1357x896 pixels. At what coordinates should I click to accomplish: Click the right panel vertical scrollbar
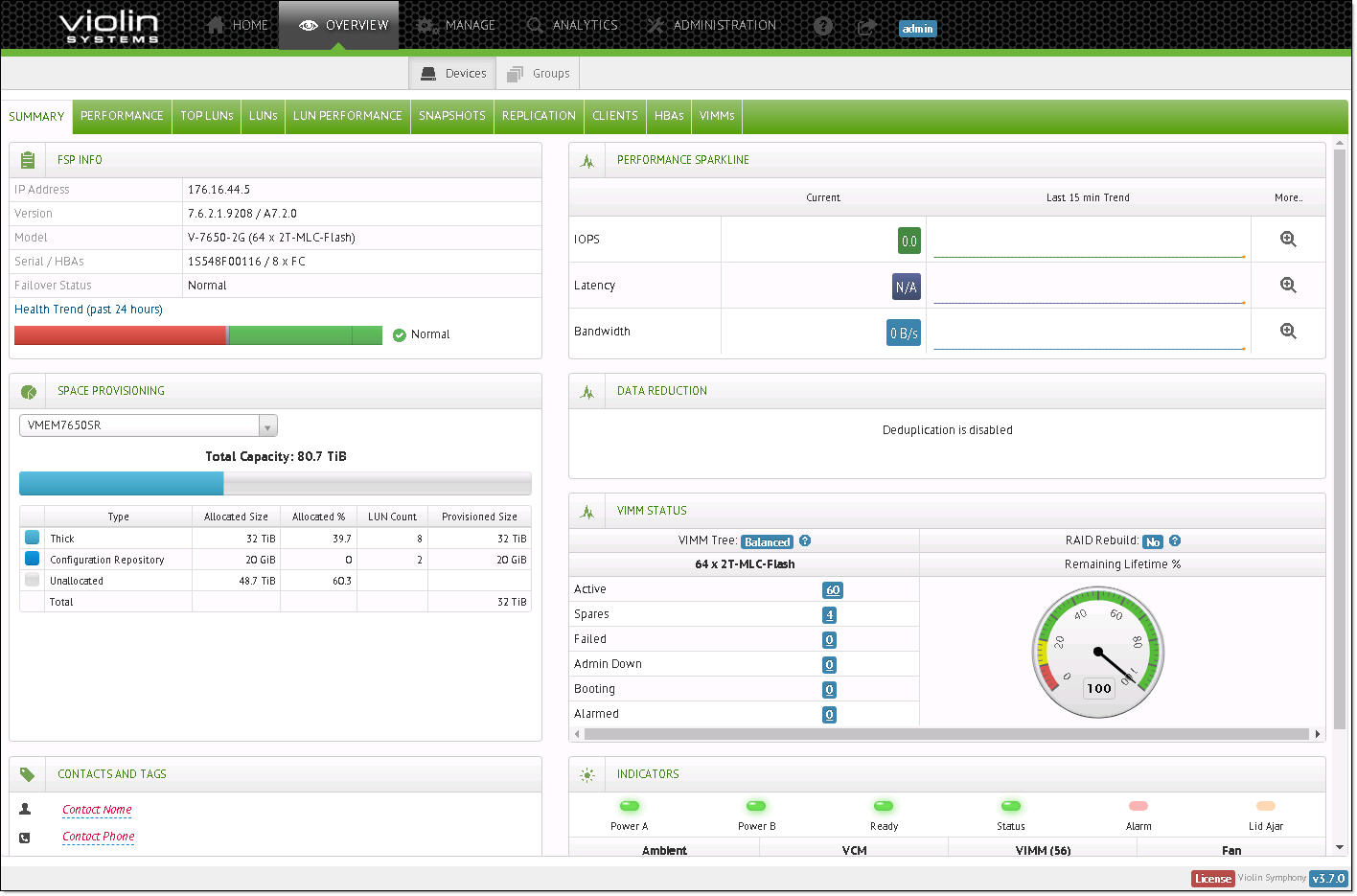click(x=1340, y=441)
